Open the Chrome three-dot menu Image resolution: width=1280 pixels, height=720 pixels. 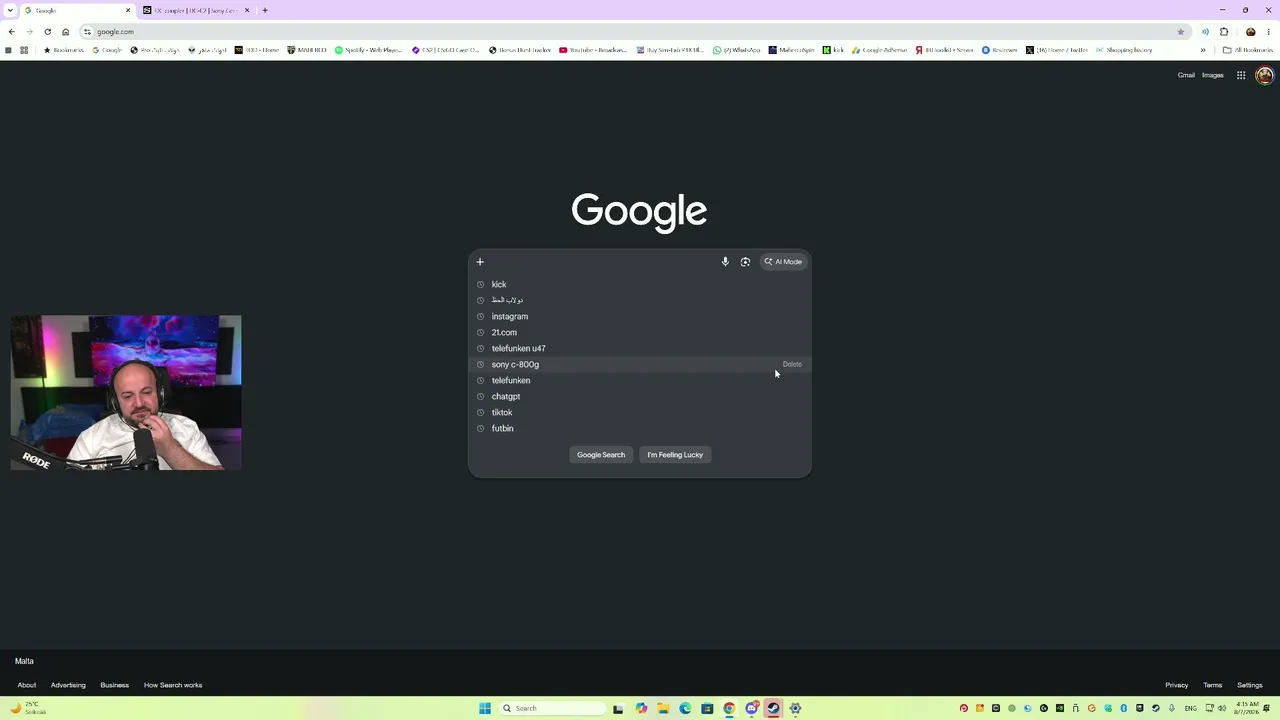coord(1269,32)
